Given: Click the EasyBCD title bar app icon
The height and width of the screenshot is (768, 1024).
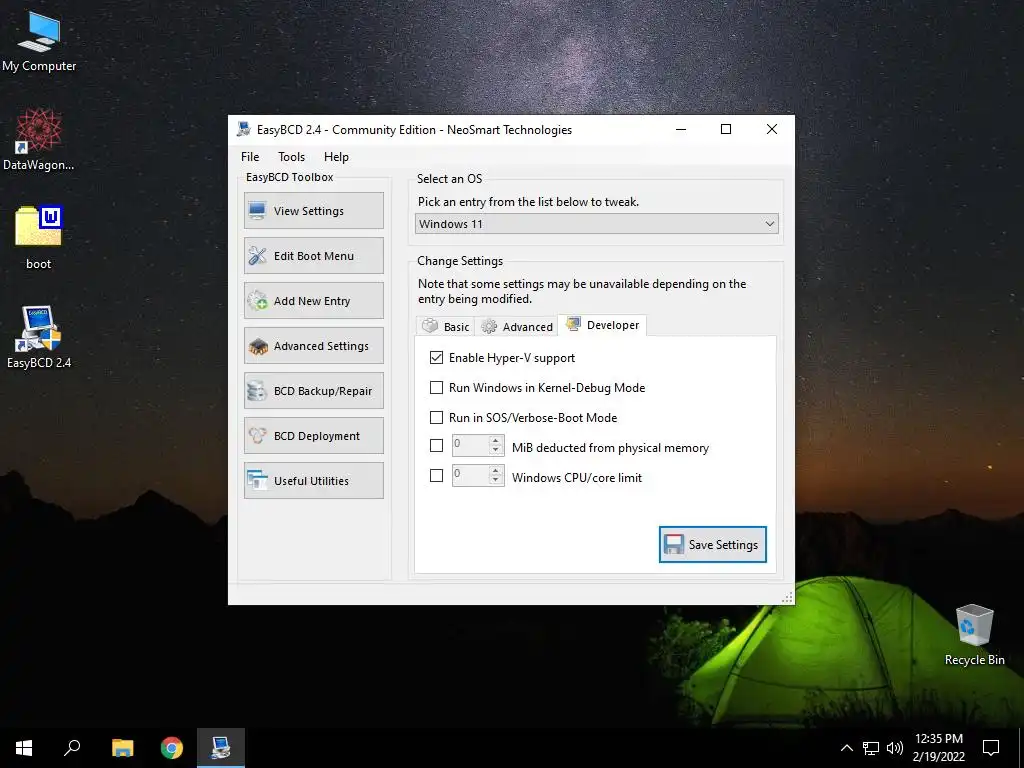Looking at the screenshot, I should pos(244,129).
